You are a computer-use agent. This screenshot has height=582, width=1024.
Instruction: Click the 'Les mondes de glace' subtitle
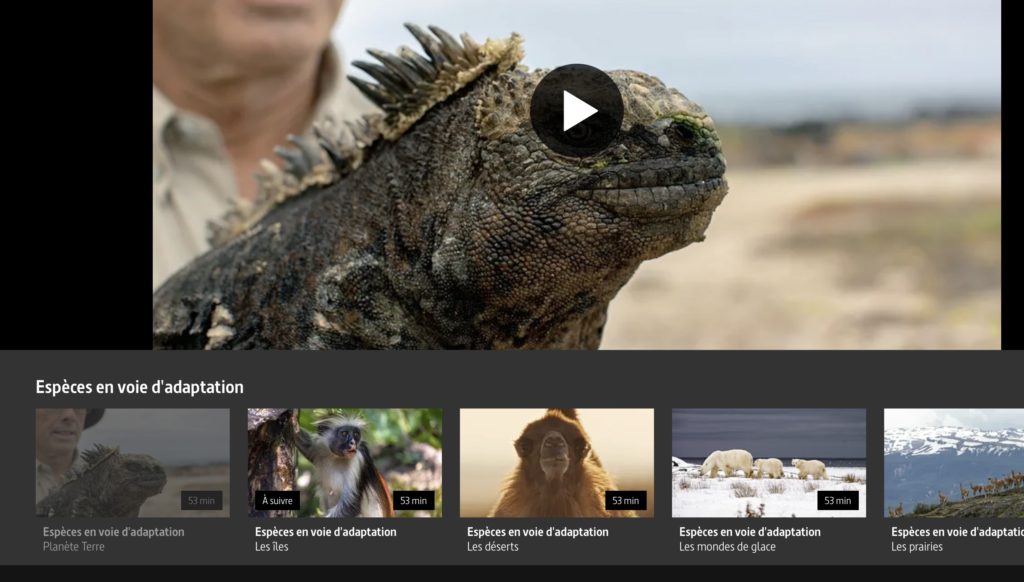(x=728, y=547)
